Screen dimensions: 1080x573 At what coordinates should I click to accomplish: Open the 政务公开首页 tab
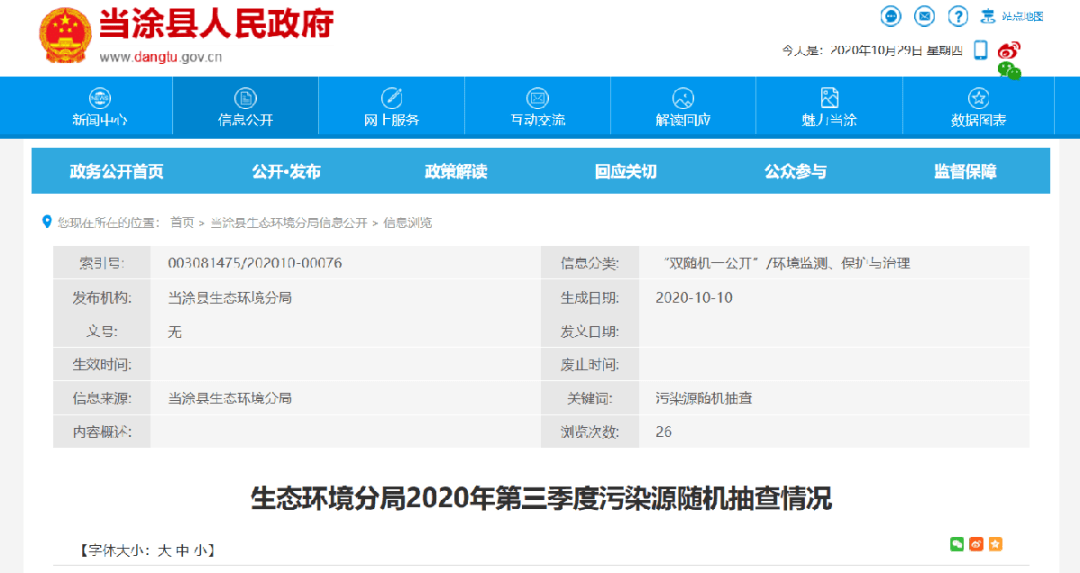point(116,171)
